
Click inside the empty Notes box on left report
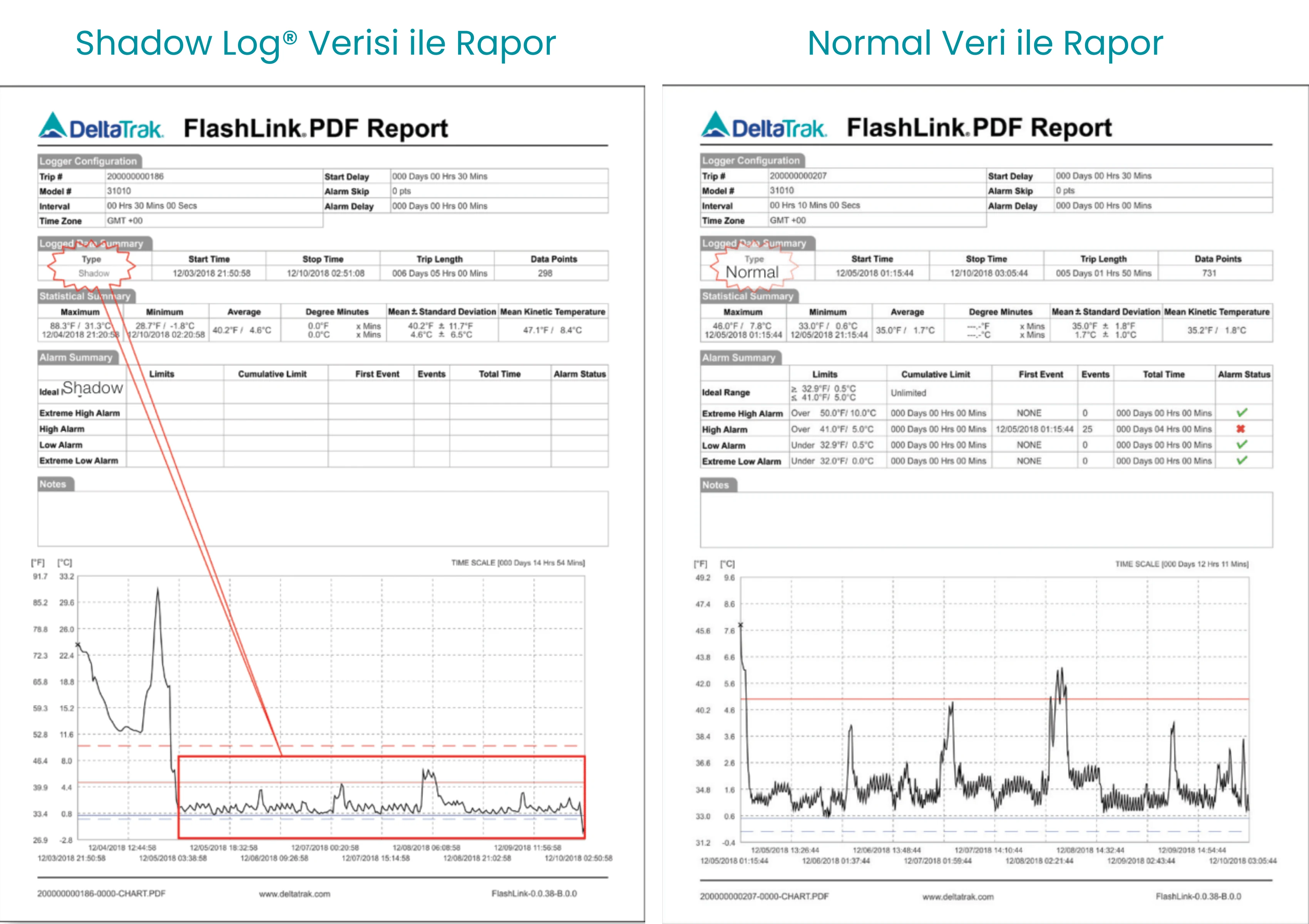(323, 519)
